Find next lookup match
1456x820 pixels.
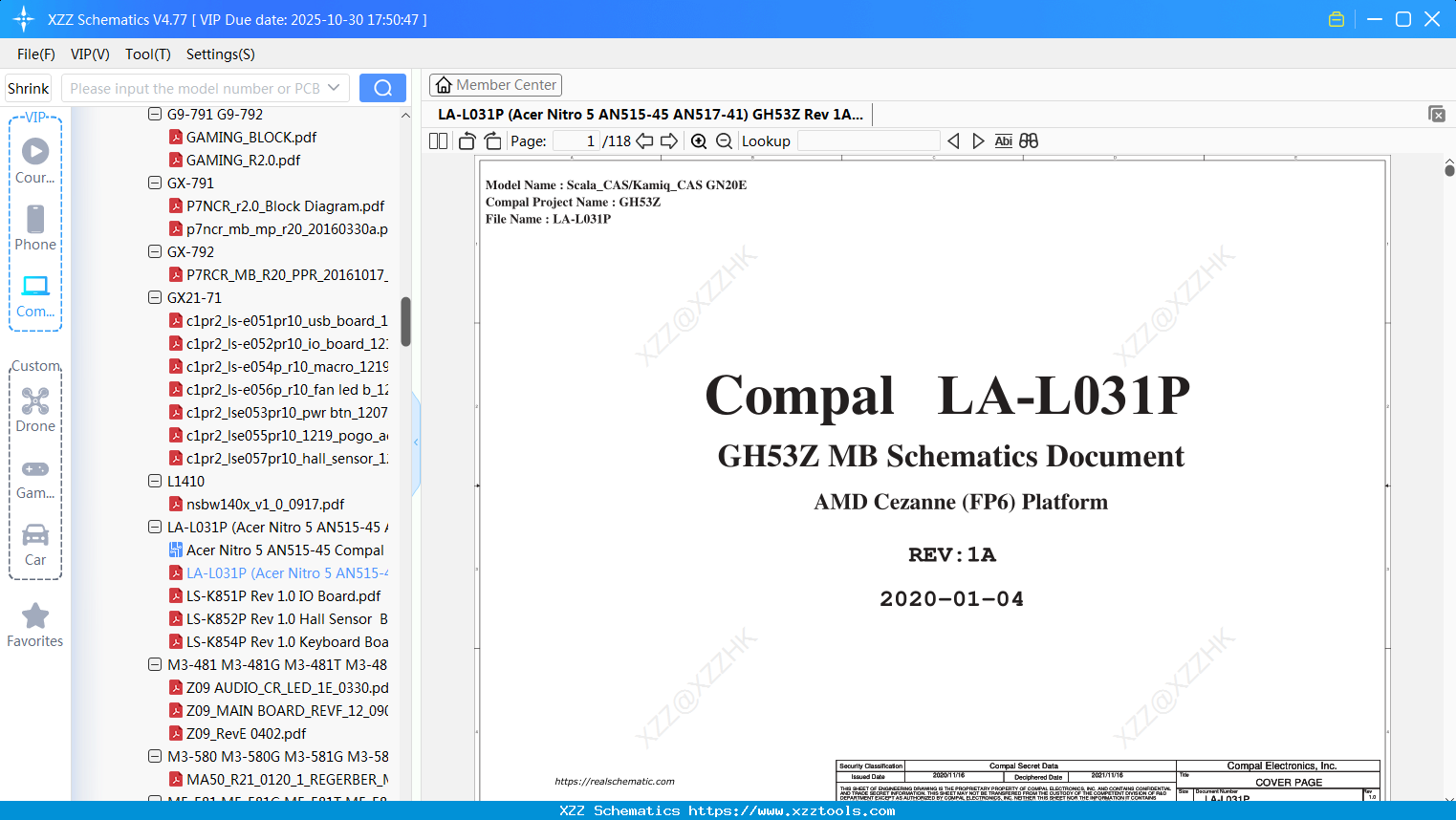click(x=978, y=141)
